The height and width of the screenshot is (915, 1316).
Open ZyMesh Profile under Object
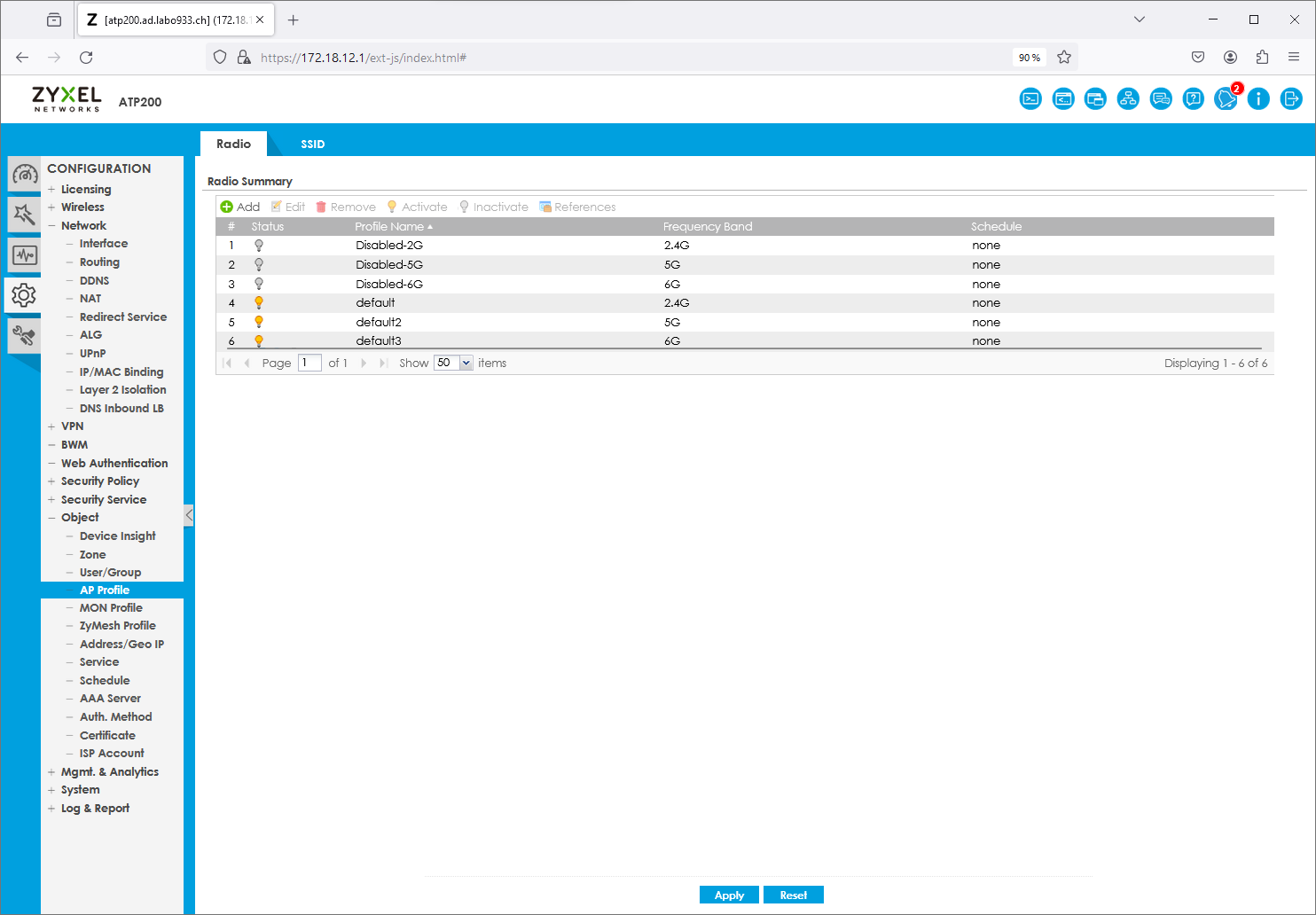117,625
